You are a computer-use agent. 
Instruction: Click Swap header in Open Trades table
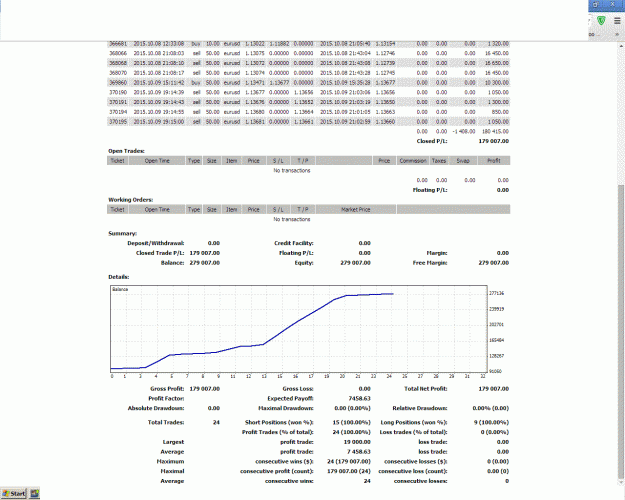pyautogui.click(x=463, y=161)
